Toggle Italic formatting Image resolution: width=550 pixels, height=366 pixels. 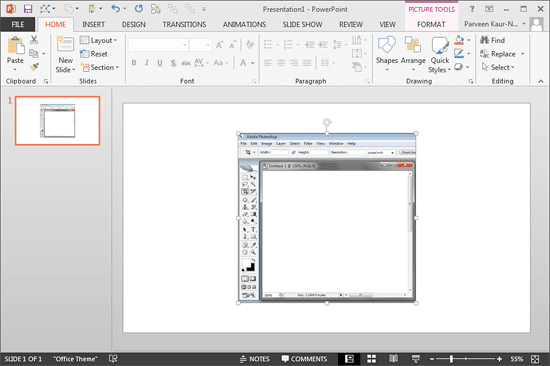(147, 63)
